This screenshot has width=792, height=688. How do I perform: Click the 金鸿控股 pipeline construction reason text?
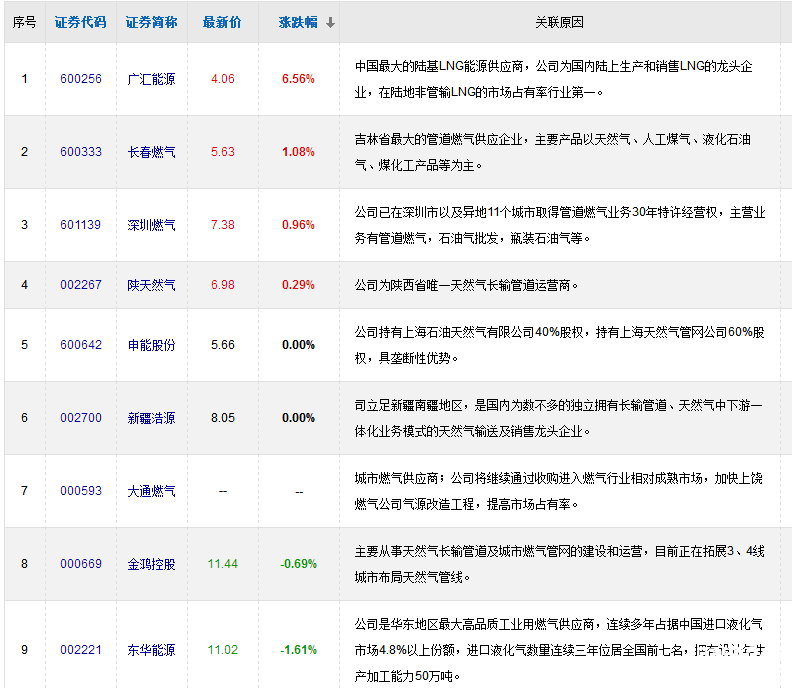560,564
